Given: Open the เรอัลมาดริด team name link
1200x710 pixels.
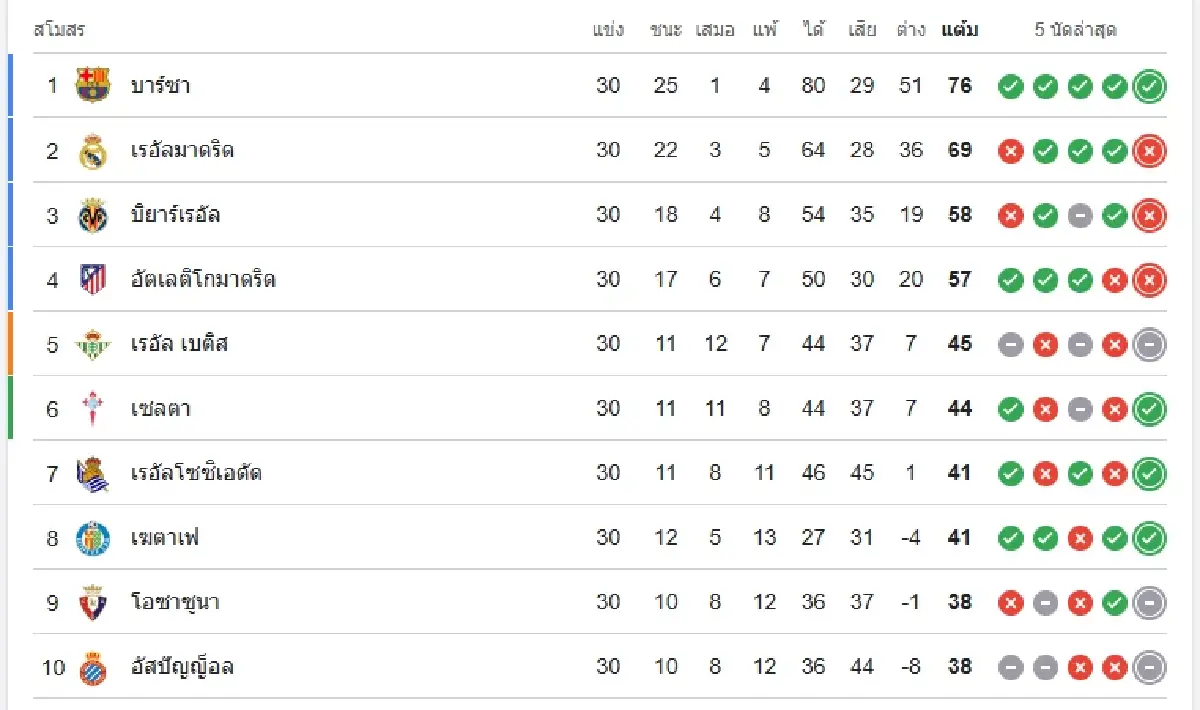Looking at the screenshot, I should click(x=182, y=150).
